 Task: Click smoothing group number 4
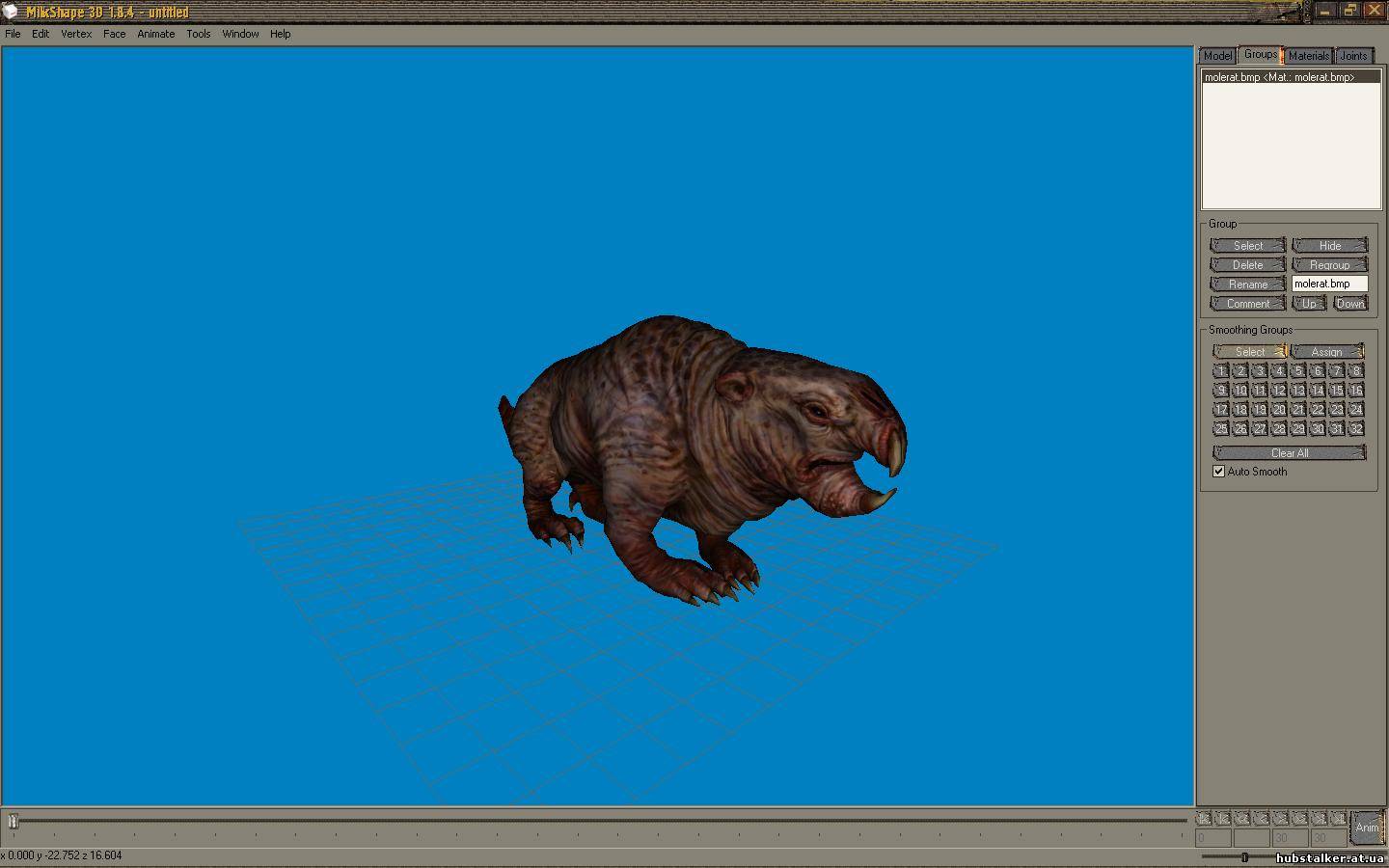(1279, 370)
